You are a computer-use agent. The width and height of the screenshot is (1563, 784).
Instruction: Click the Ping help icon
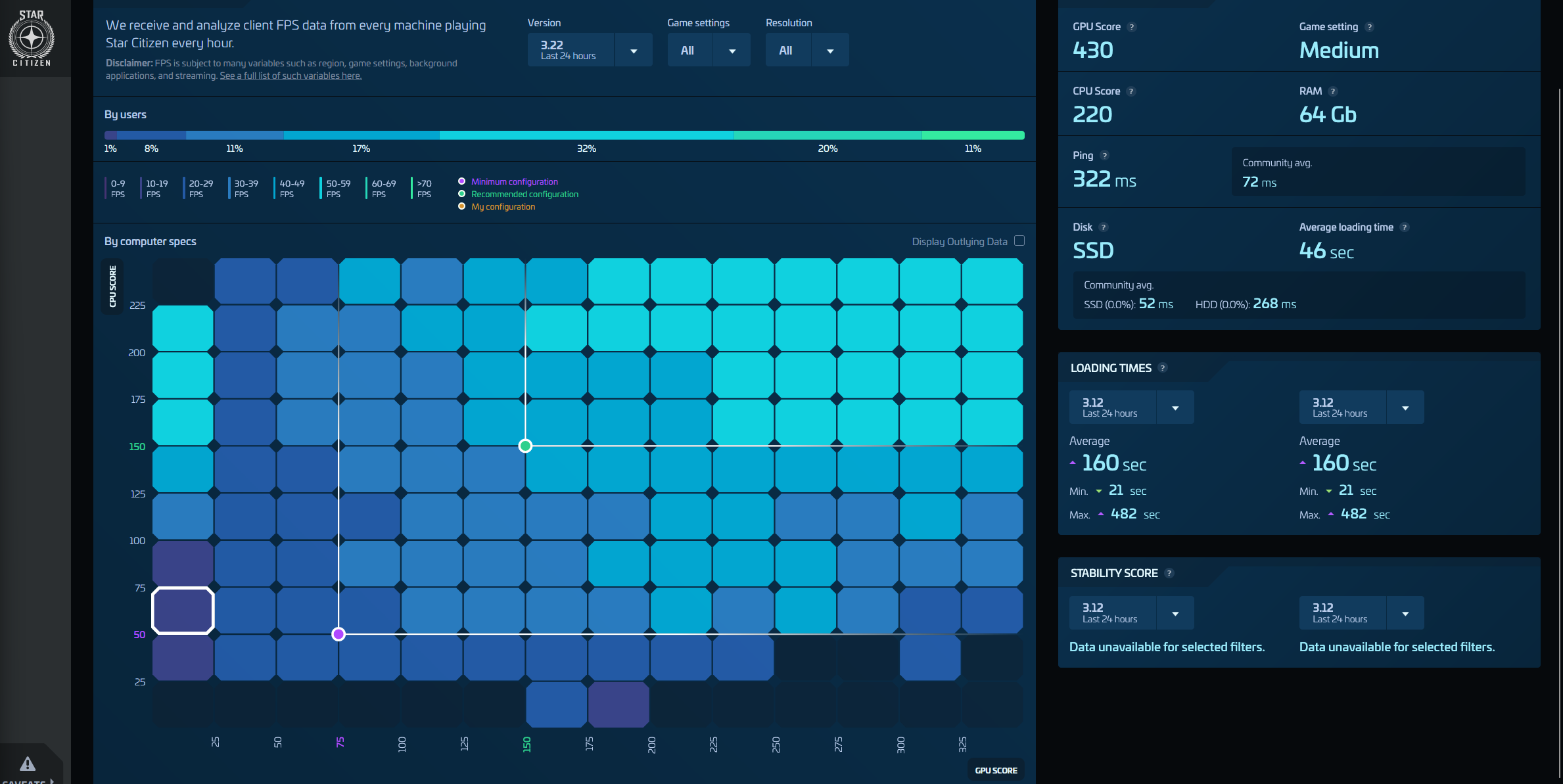(x=1104, y=156)
